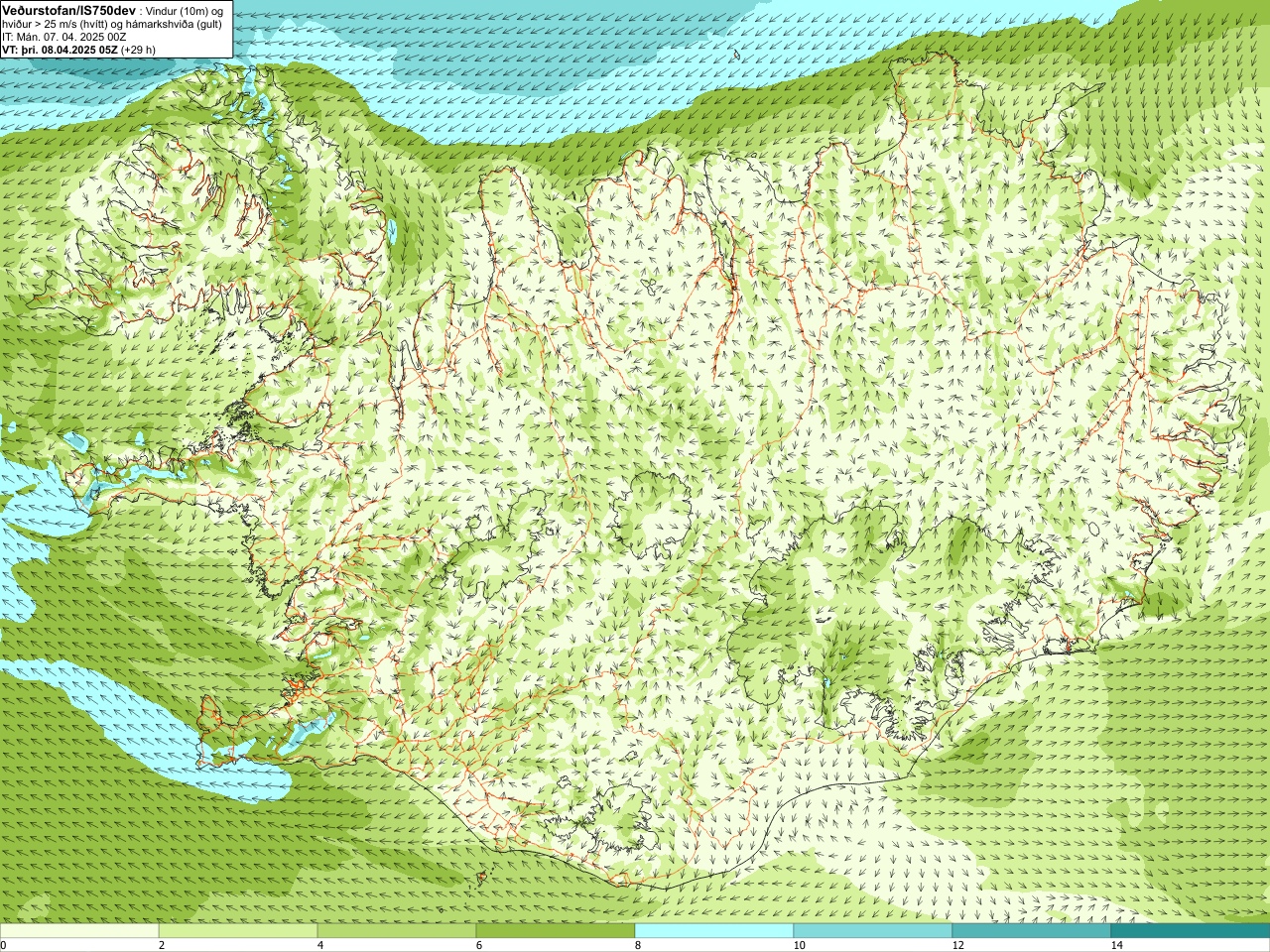This screenshot has height=952, width=1270.
Task: Click the pale yellow 0–2 m/s legend swatch
Action: 79,931
